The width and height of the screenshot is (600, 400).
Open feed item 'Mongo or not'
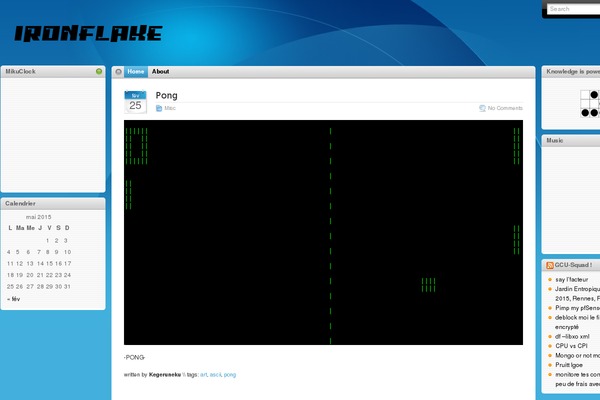[x=577, y=355]
